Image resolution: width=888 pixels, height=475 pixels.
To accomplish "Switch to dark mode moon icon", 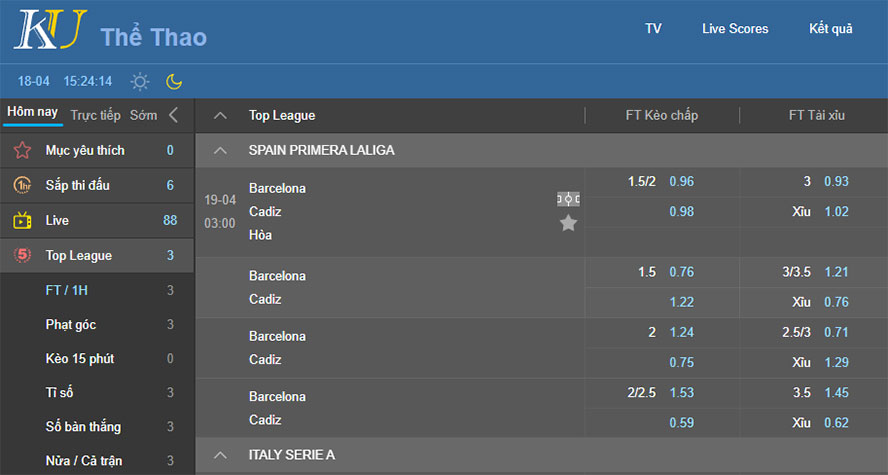I will coord(174,81).
